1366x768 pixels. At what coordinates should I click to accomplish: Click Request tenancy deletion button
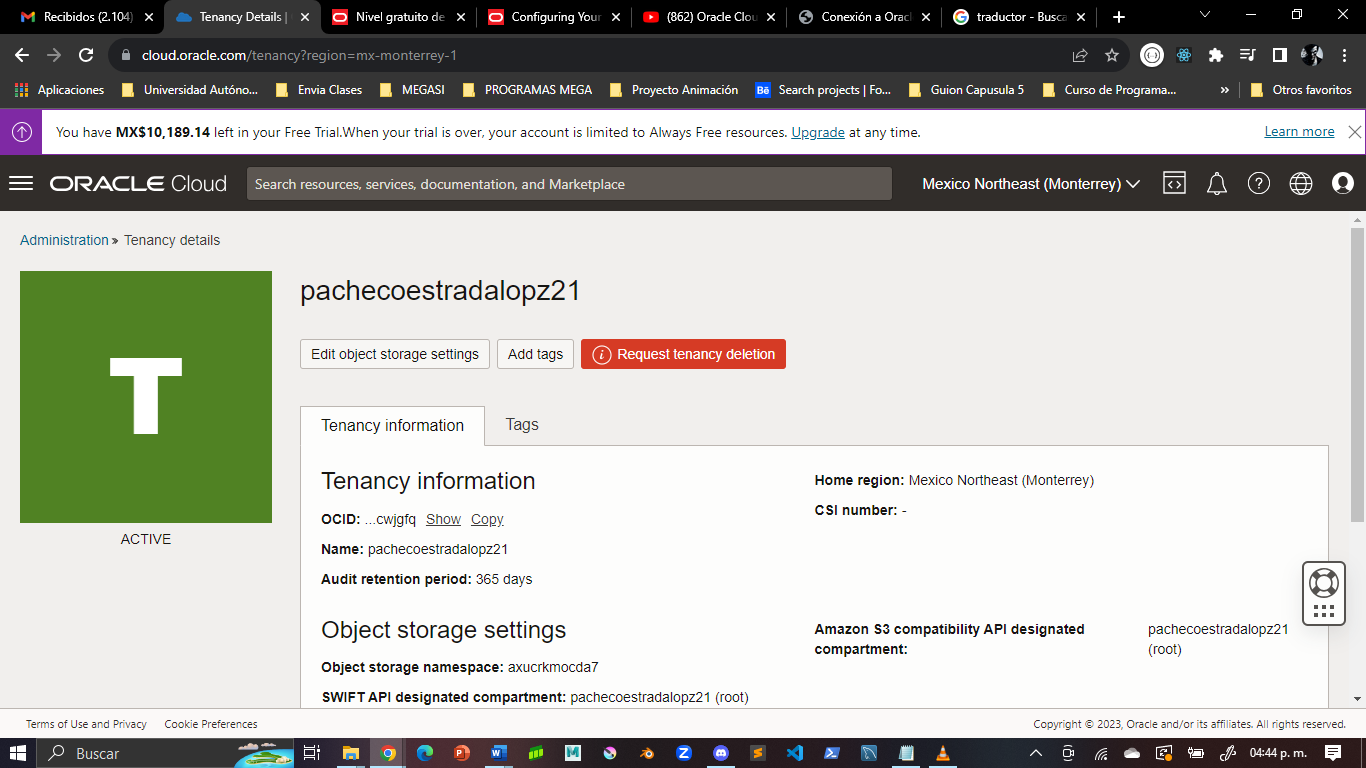[683, 354]
